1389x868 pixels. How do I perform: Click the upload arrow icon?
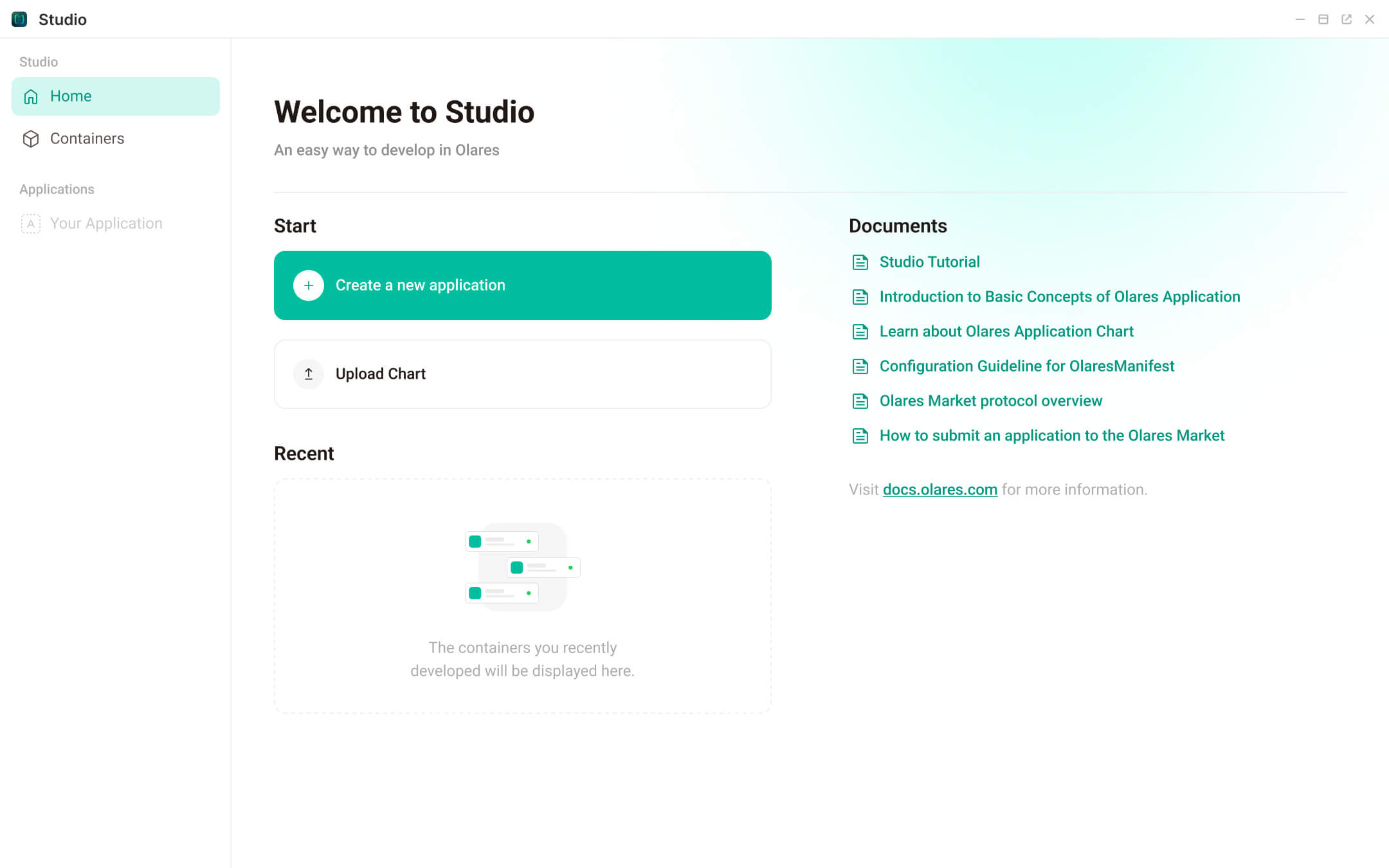(x=309, y=374)
